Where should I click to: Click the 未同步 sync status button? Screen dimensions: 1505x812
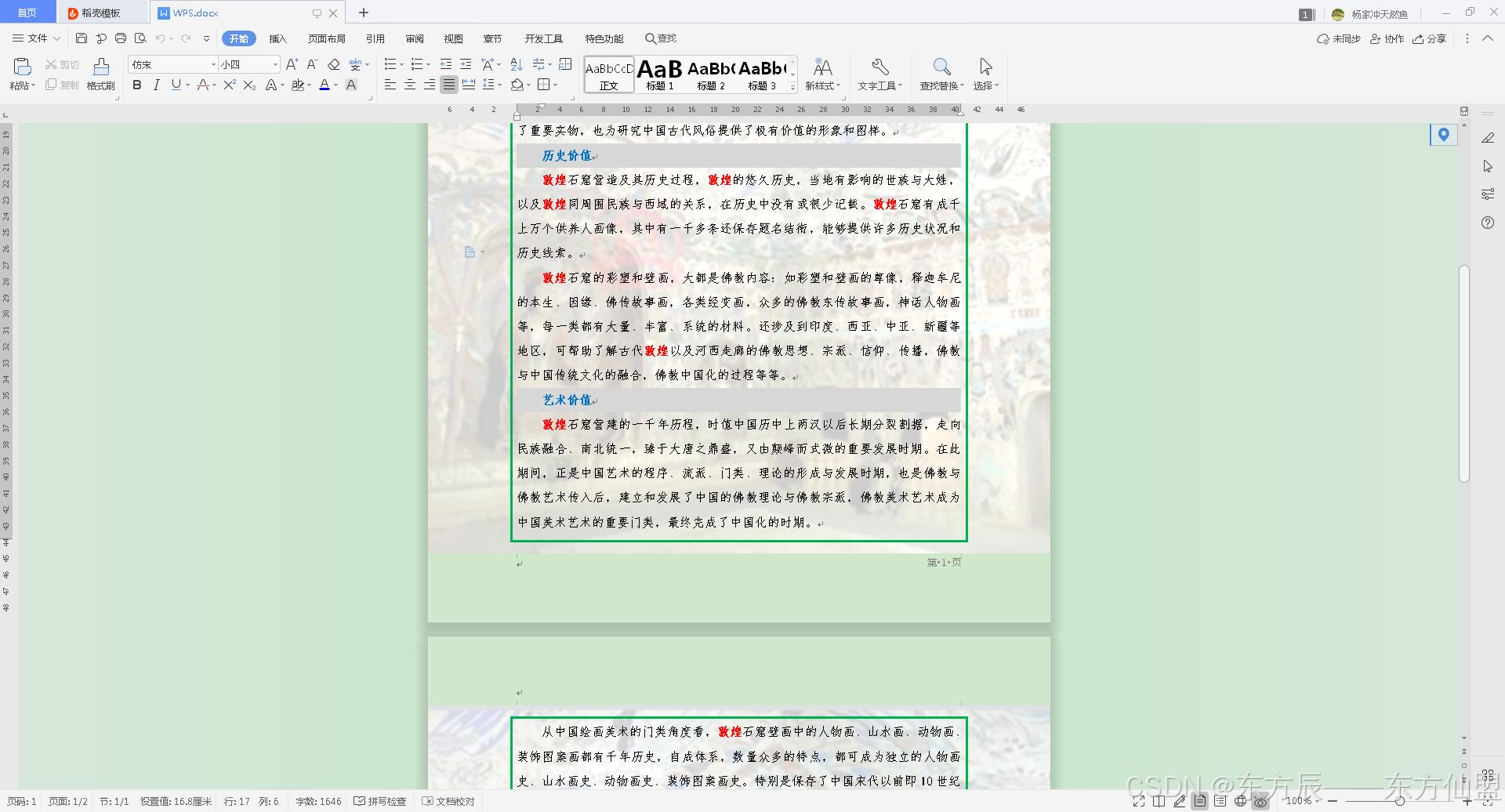click(x=1339, y=38)
